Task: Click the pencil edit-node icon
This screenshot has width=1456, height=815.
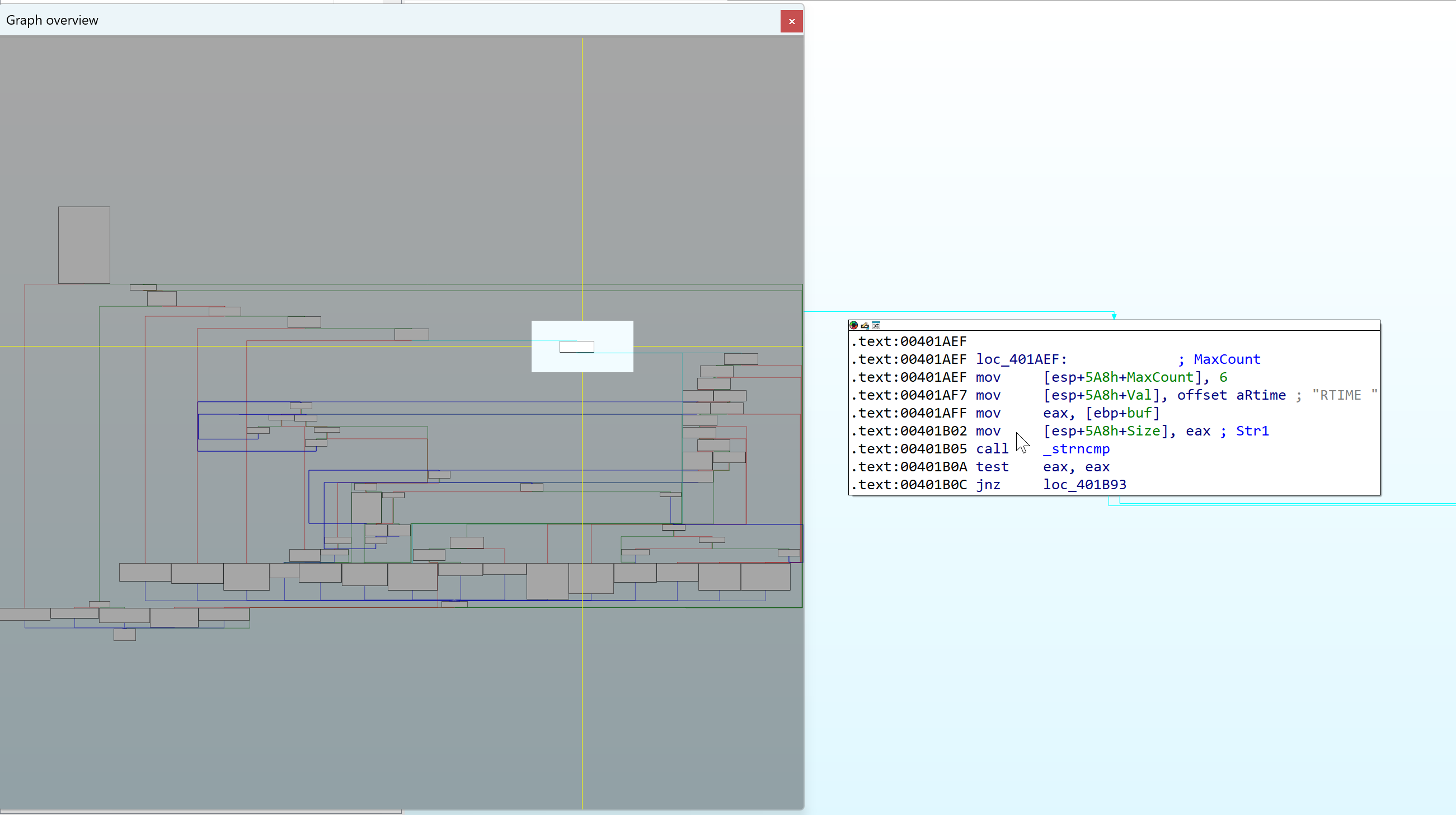Action: pyautogui.click(x=864, y=326)
